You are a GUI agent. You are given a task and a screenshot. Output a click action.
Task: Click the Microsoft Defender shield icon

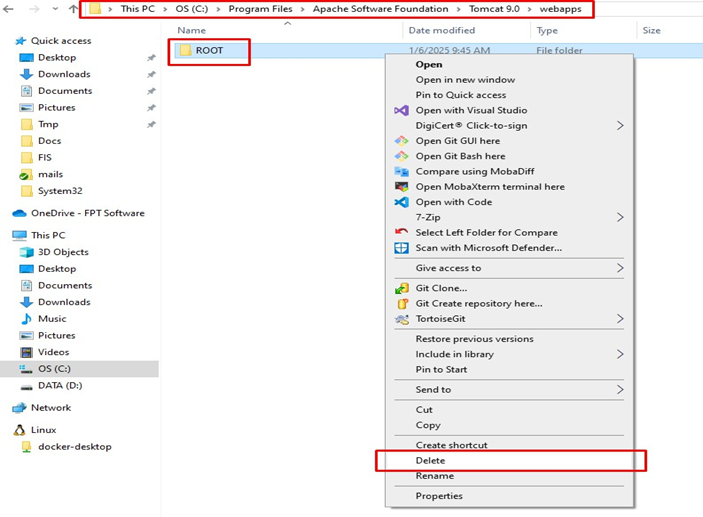click(401, 248)
